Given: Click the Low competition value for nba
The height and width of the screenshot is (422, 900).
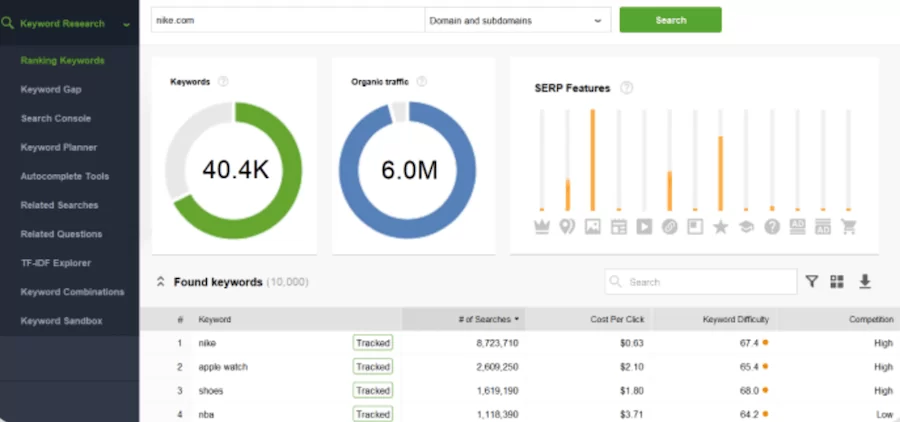Looking at the screenshot, I should [885, 414].
